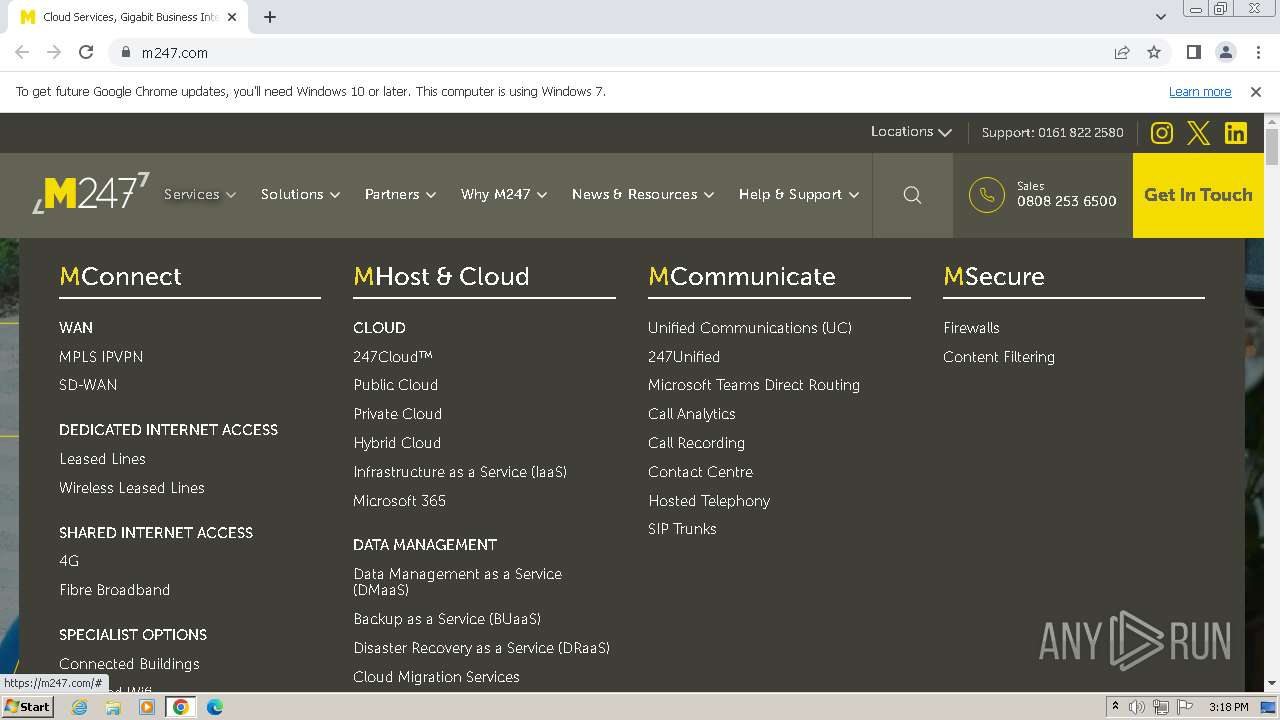Expand the Why M247 menu

click(x=504, y=194)
